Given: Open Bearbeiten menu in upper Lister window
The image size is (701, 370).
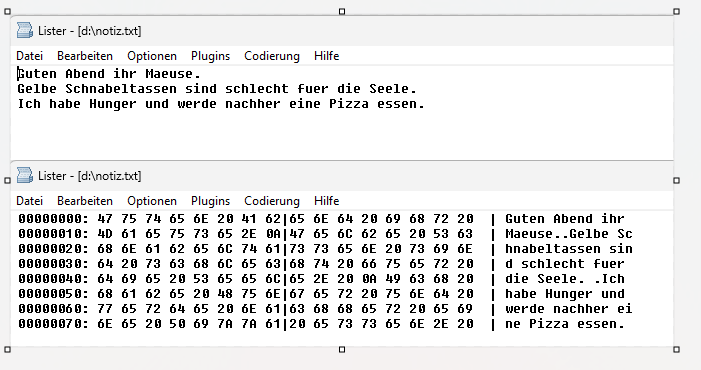Looking at the screenshot, I should (85, 56).
